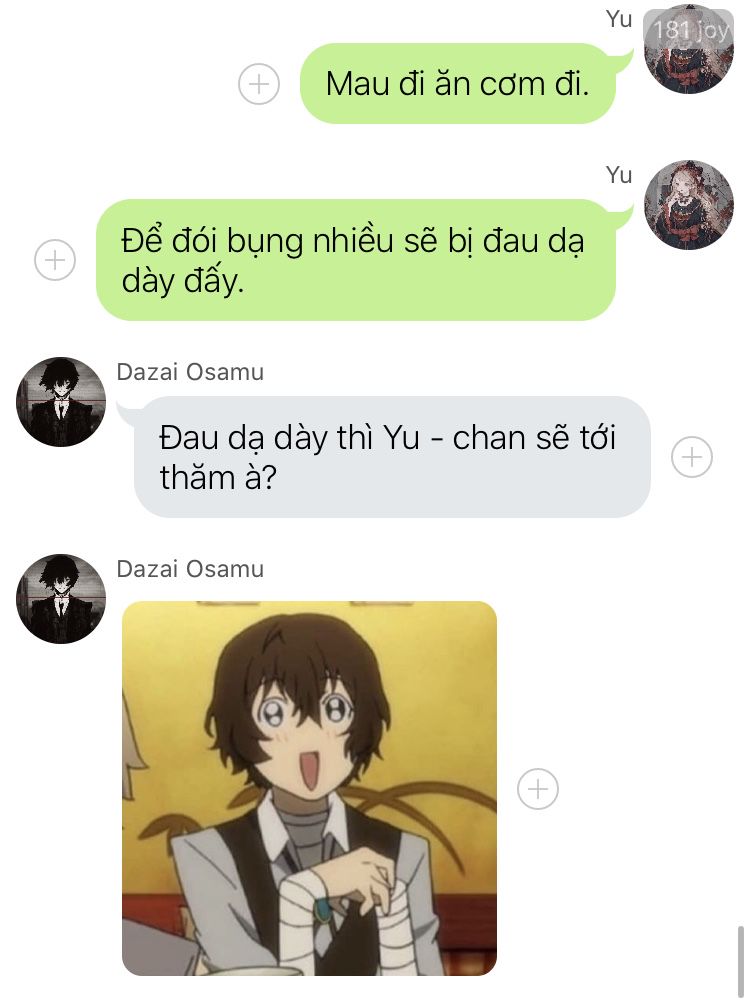The image size is (750, 1003).
Task: Tap plus icon next to Dazai's picture message
Action: (x=538, y=789)
